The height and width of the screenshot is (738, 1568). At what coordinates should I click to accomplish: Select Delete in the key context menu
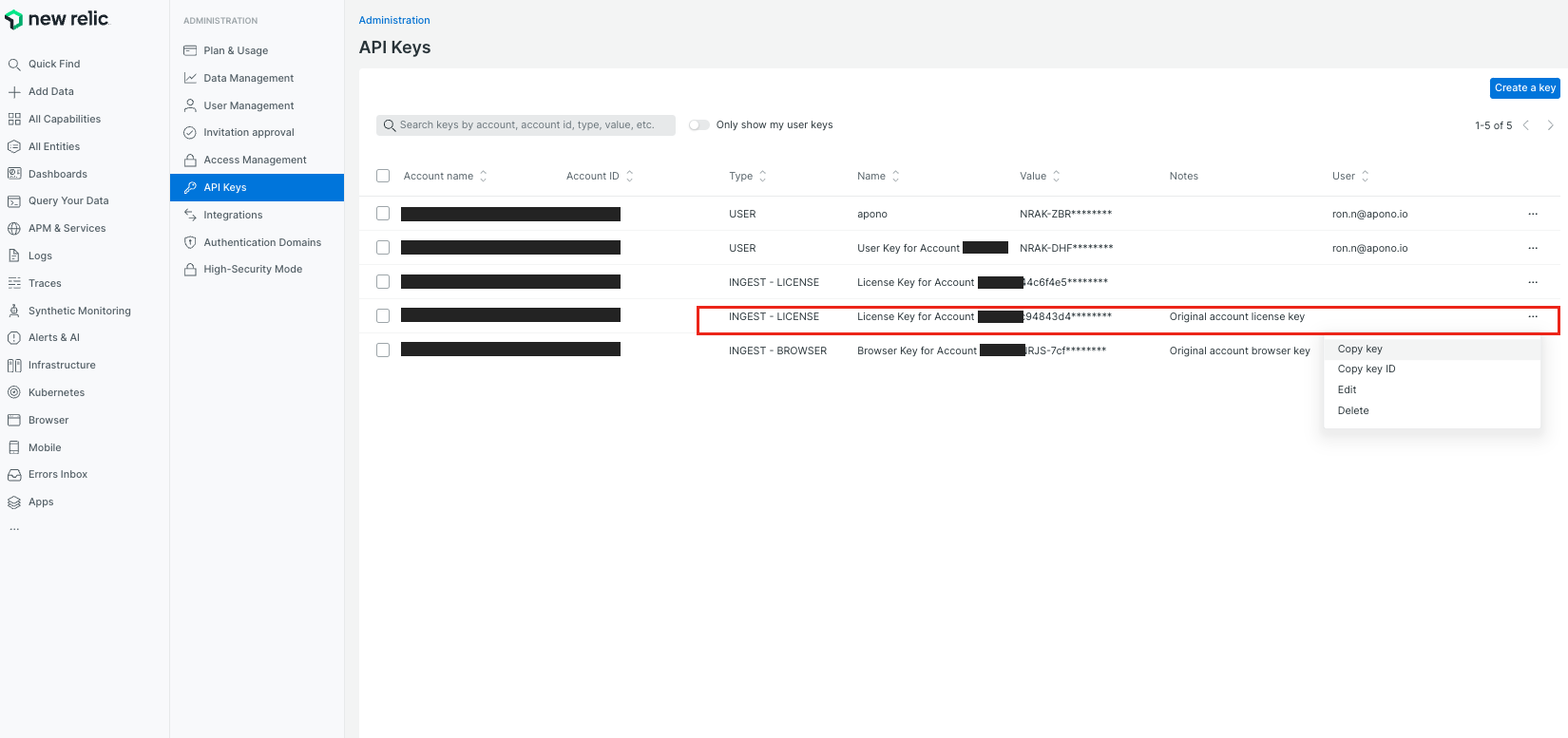[x=1353, y=410]
